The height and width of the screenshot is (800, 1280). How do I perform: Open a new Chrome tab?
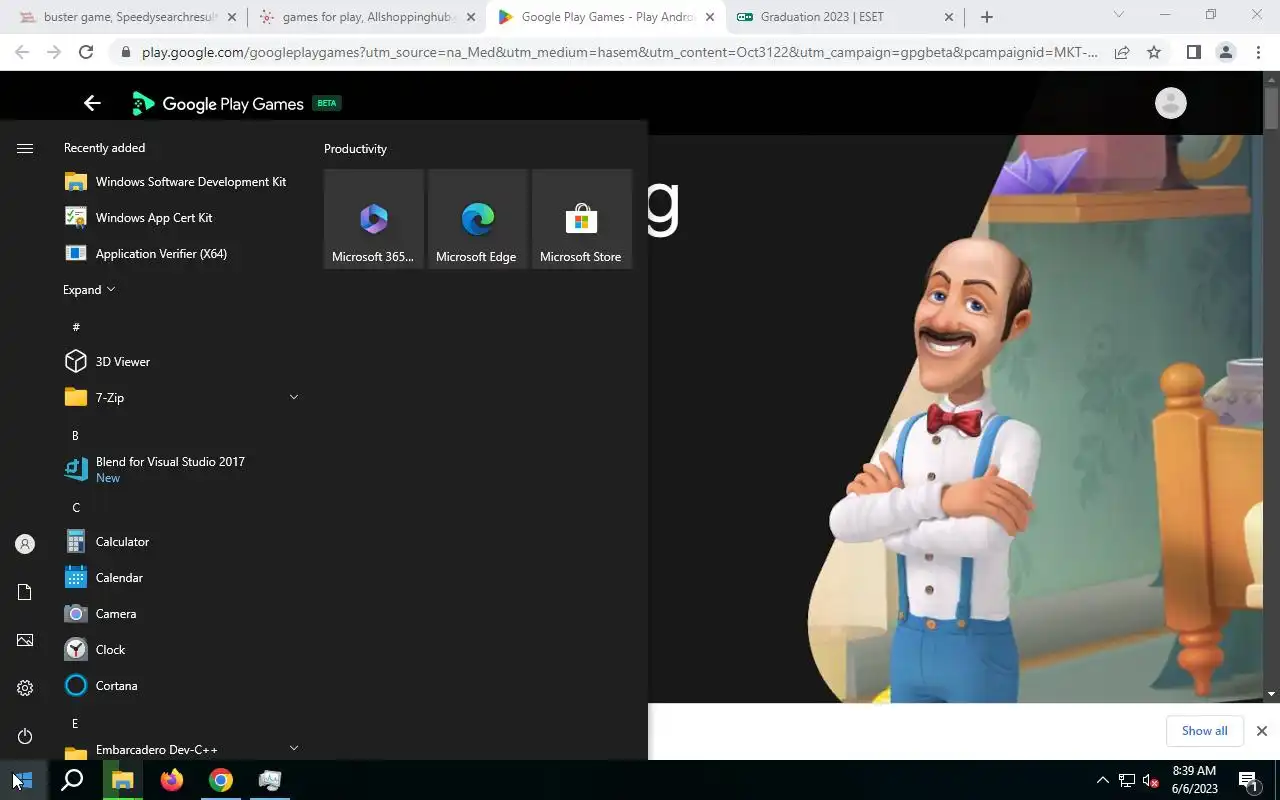987,17
